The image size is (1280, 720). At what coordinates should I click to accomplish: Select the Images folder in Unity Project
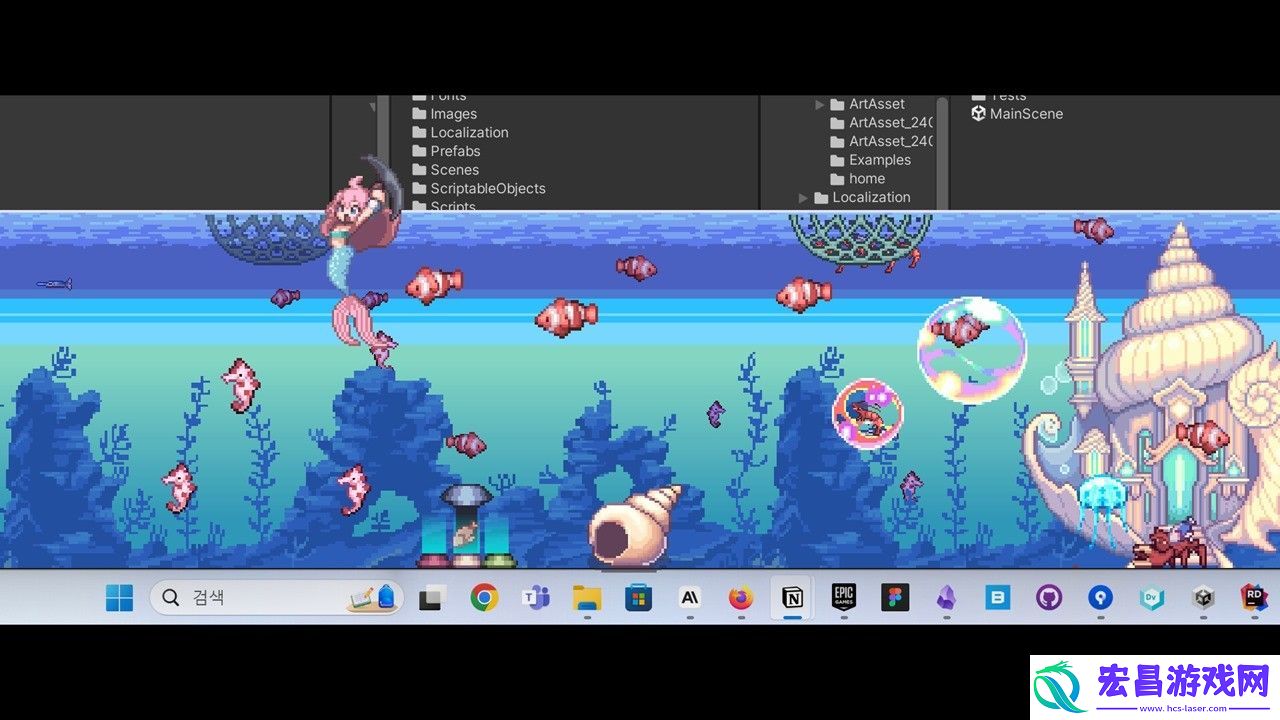(x=445, y=114)
